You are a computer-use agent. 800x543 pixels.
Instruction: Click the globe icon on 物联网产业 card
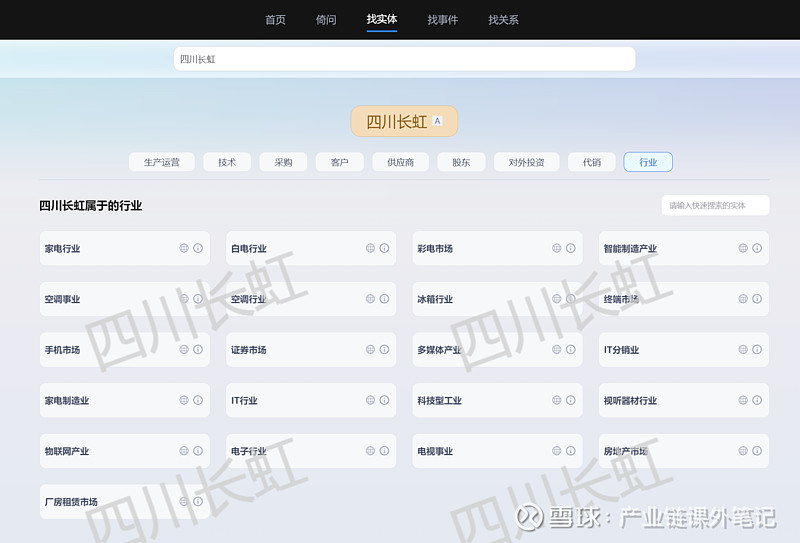[184, 451]
